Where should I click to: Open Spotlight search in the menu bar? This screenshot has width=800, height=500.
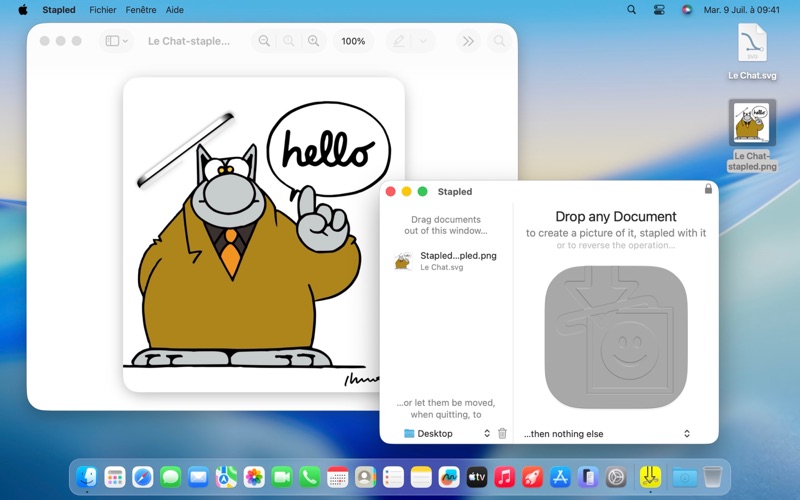click(x=631, y=10)
